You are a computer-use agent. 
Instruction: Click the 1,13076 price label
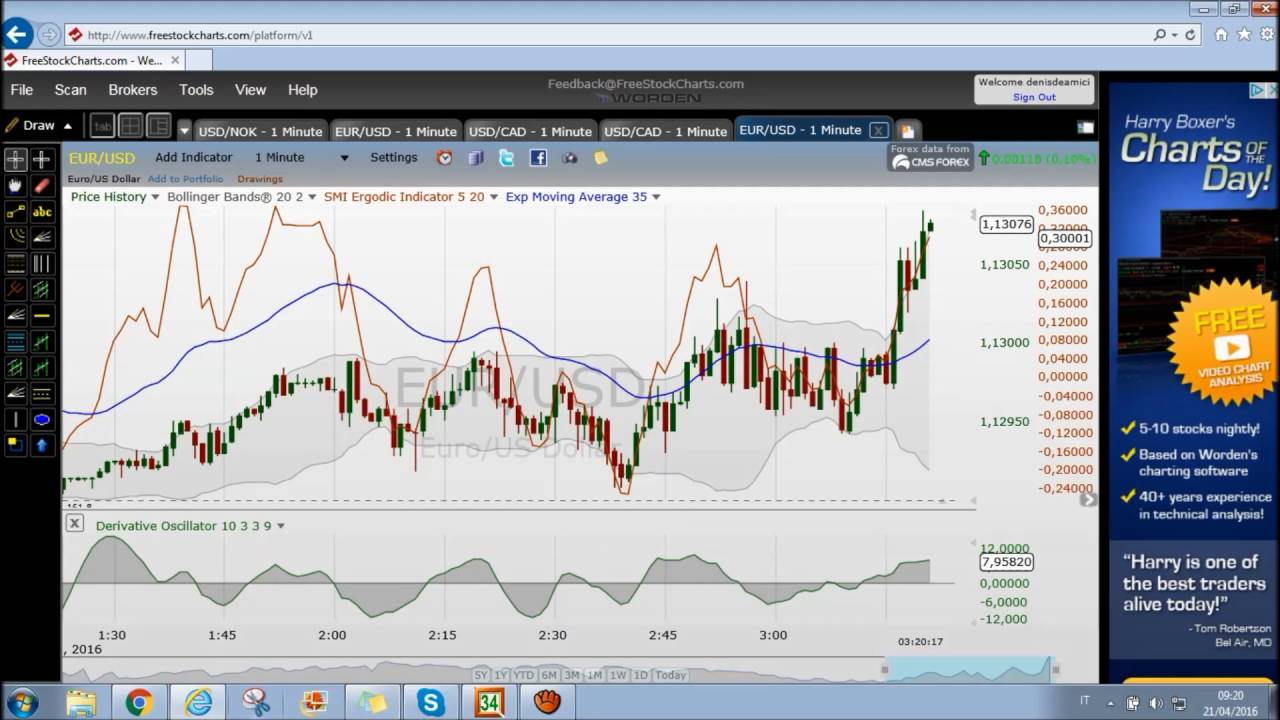click(1006, 224)
